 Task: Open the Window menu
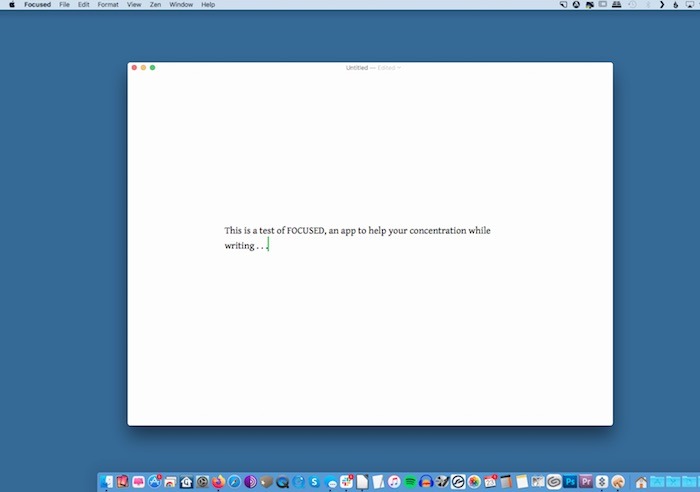coord(181,4)
